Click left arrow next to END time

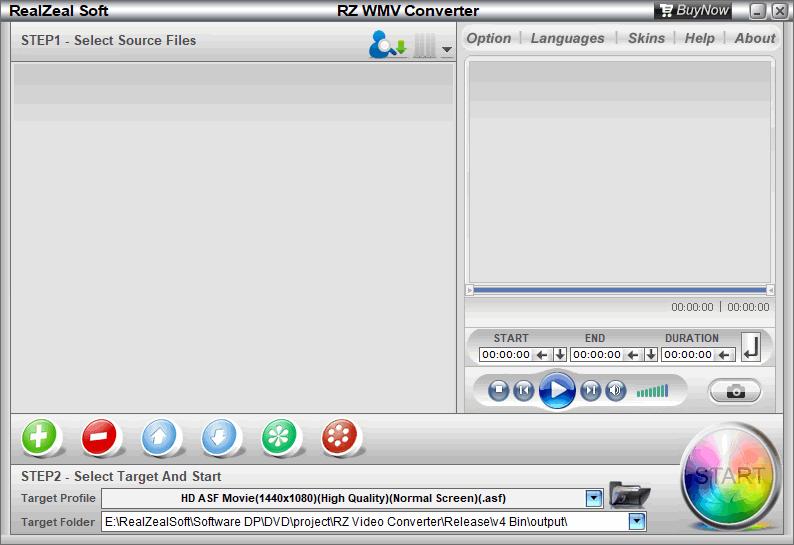pos(633,355)
